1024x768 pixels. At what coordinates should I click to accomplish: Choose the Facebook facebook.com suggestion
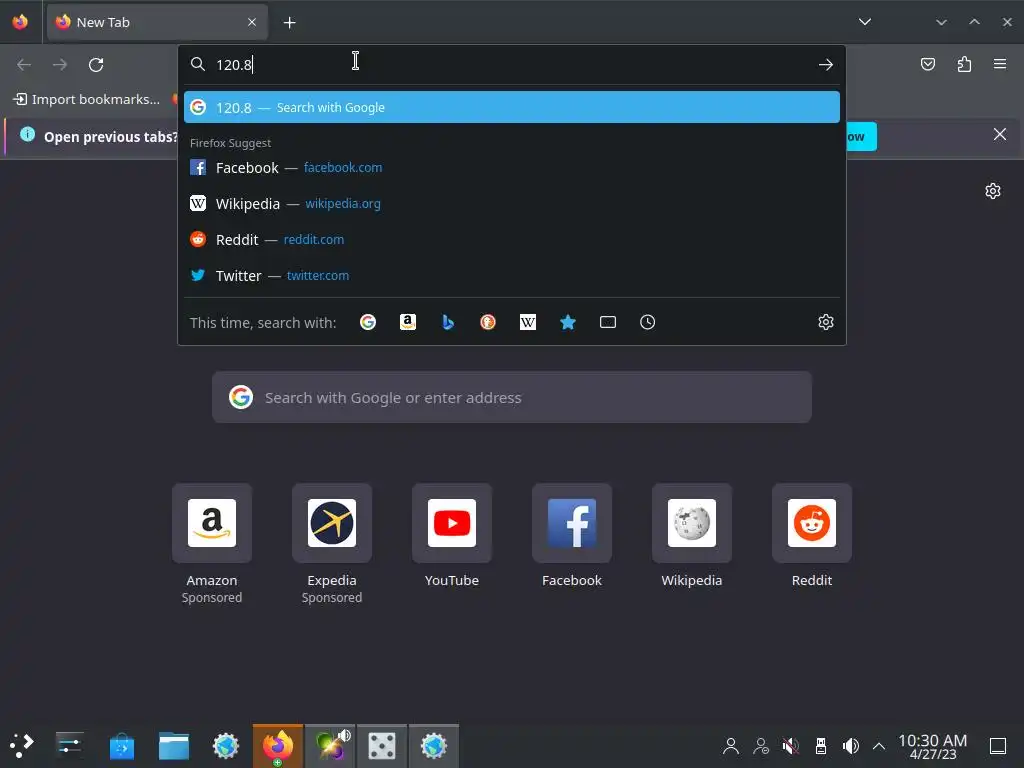click(511, 168)
